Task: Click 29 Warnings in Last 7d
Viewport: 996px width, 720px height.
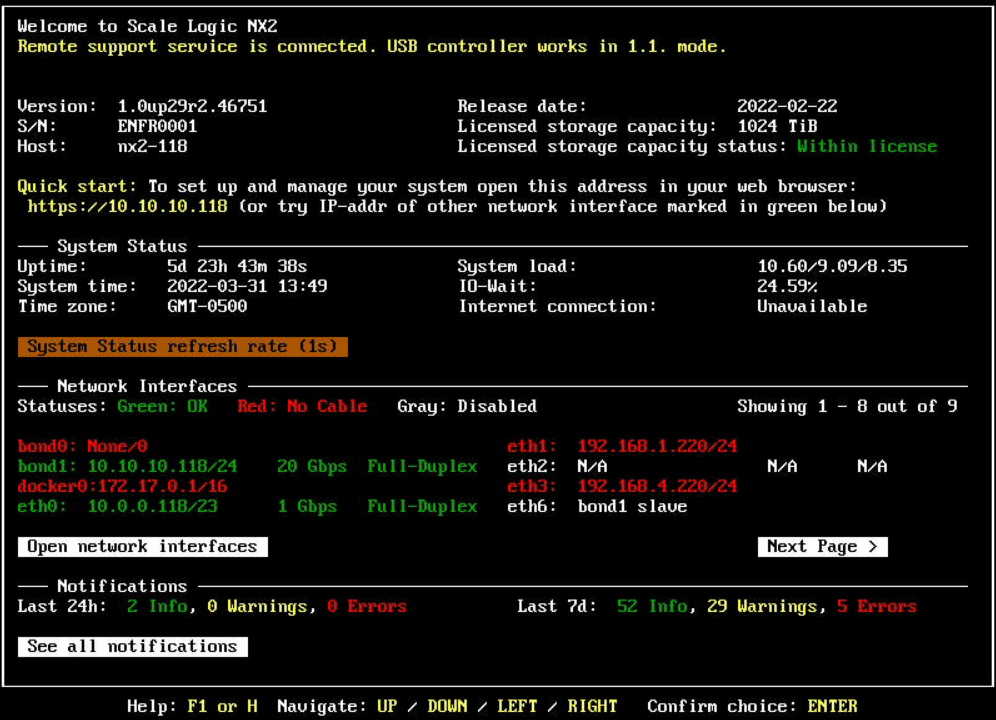Action: click(762, 606)
